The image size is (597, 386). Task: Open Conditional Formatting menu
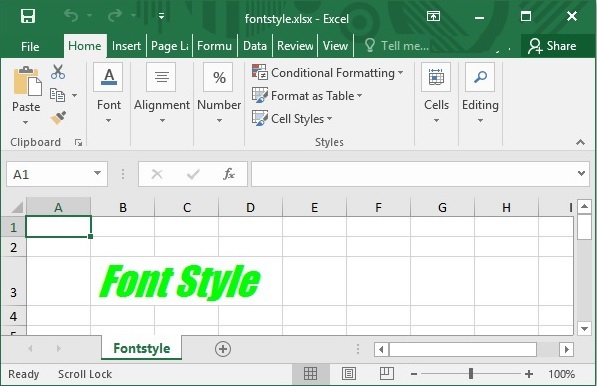[327, 73]
